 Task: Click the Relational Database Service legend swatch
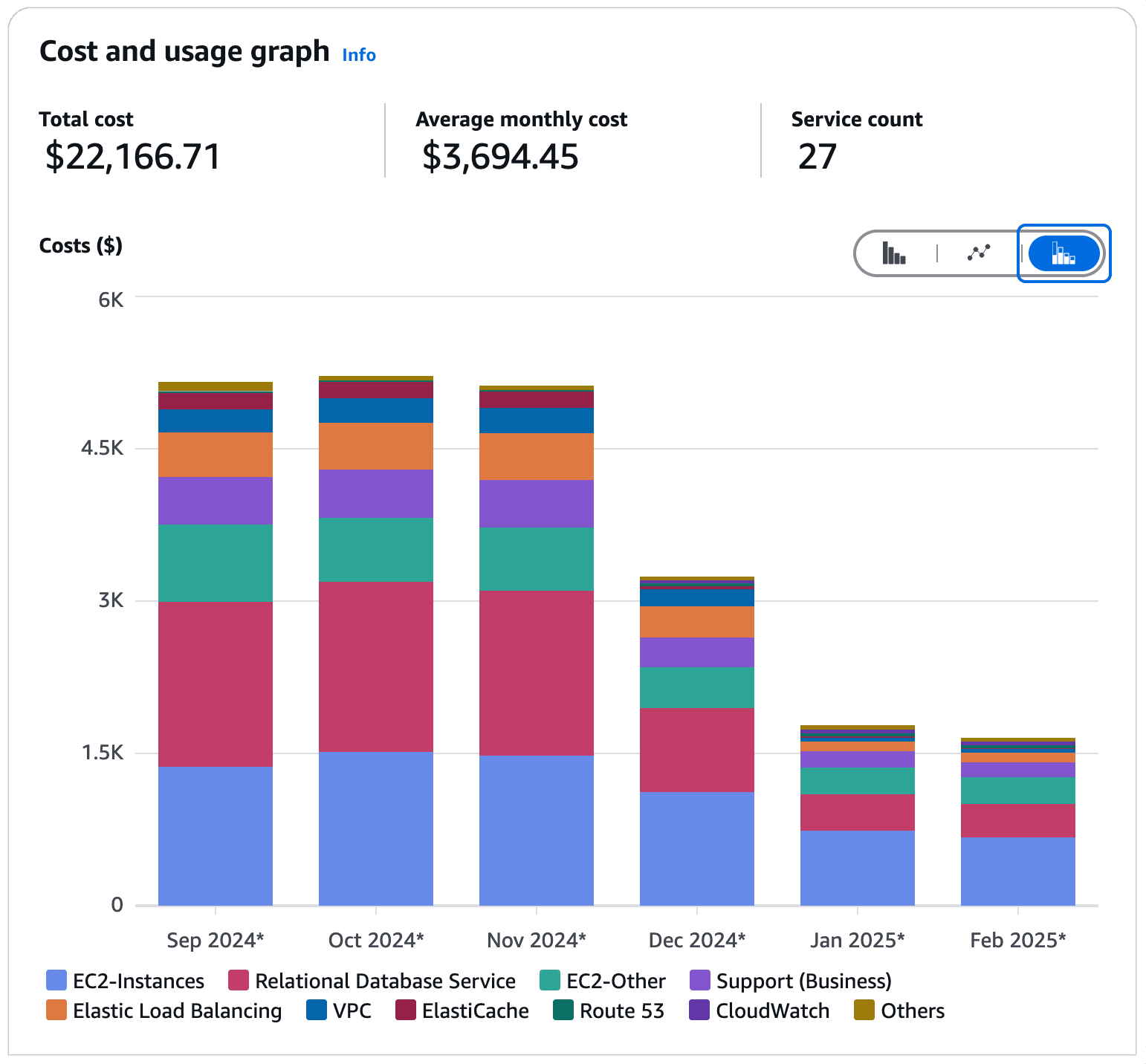239,980
